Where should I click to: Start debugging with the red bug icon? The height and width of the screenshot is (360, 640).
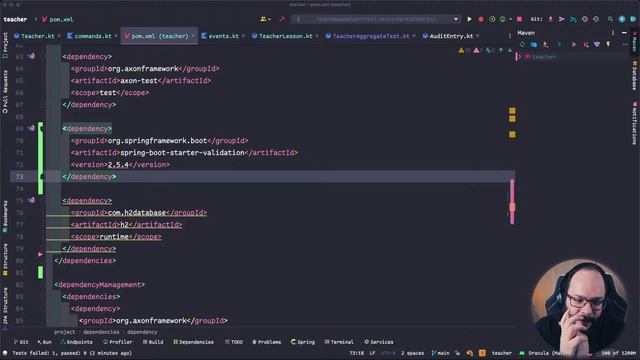(x=481, y=19)
